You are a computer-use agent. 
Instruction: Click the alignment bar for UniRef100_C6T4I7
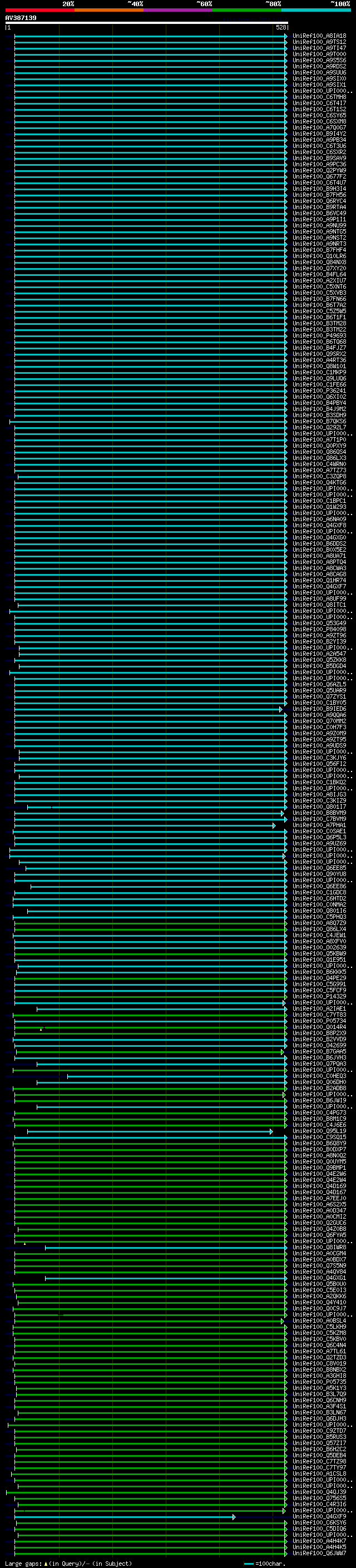150,103
